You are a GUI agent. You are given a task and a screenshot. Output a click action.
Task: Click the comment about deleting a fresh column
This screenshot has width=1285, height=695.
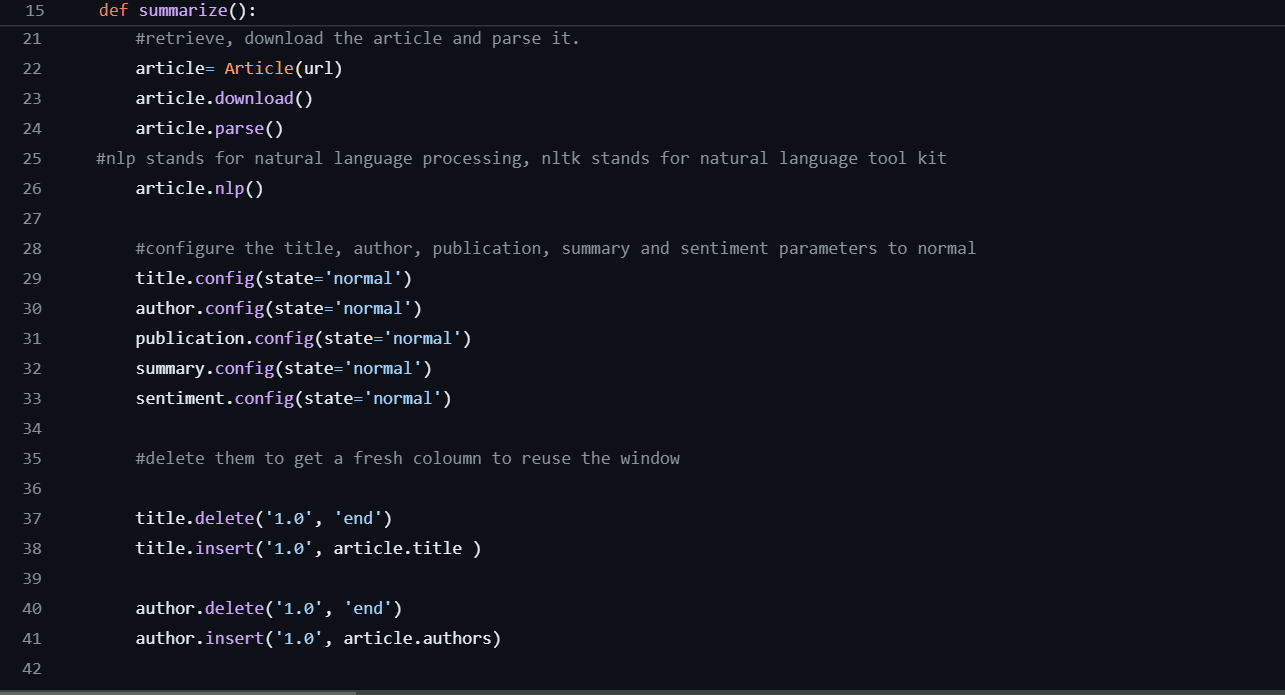407,458
